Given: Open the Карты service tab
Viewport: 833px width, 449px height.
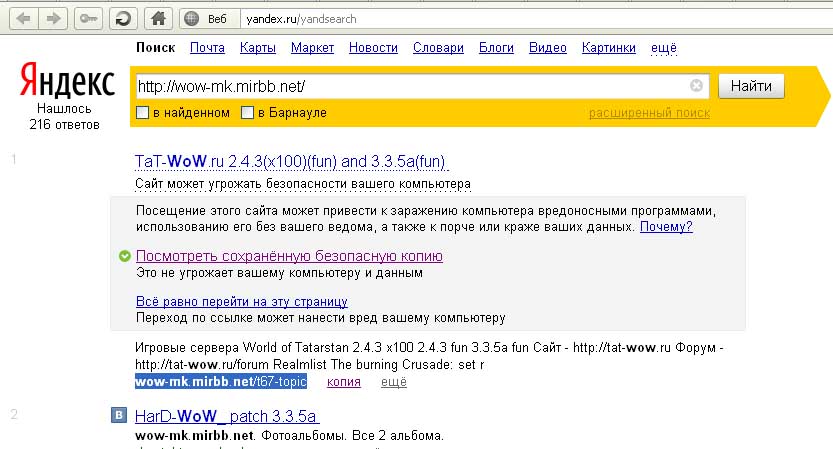Looking at the screenshot, I should [x=258, y=48].
